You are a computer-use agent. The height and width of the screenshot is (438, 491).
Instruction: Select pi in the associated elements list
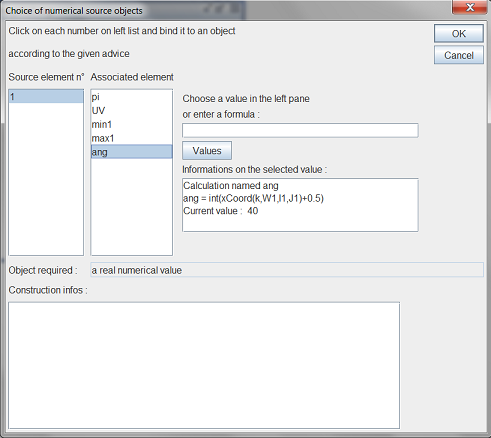tap(132, 97)
